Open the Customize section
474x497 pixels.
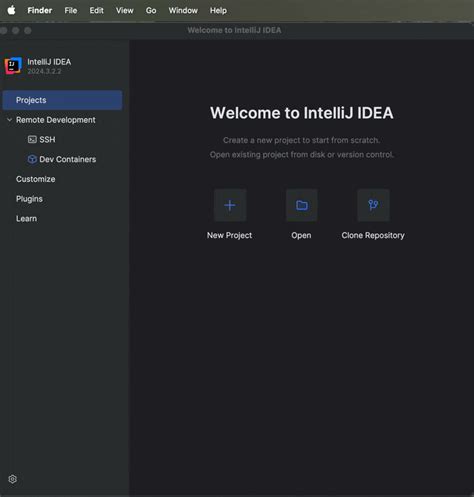36,179
